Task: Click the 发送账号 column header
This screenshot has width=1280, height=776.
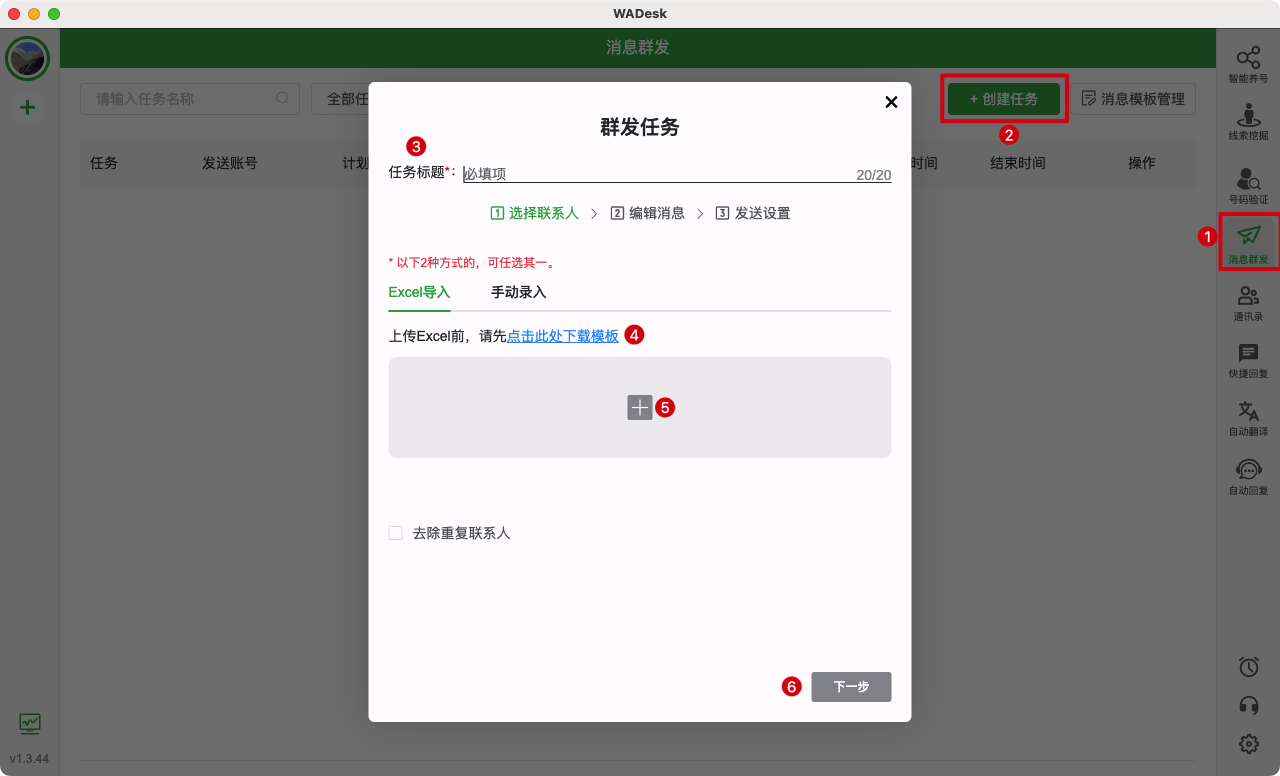Action: pos(230,163)
